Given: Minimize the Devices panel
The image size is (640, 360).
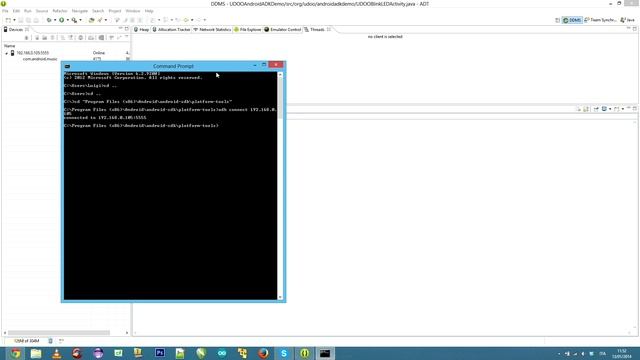Looking at the screenshot, I should coord(120,29).
